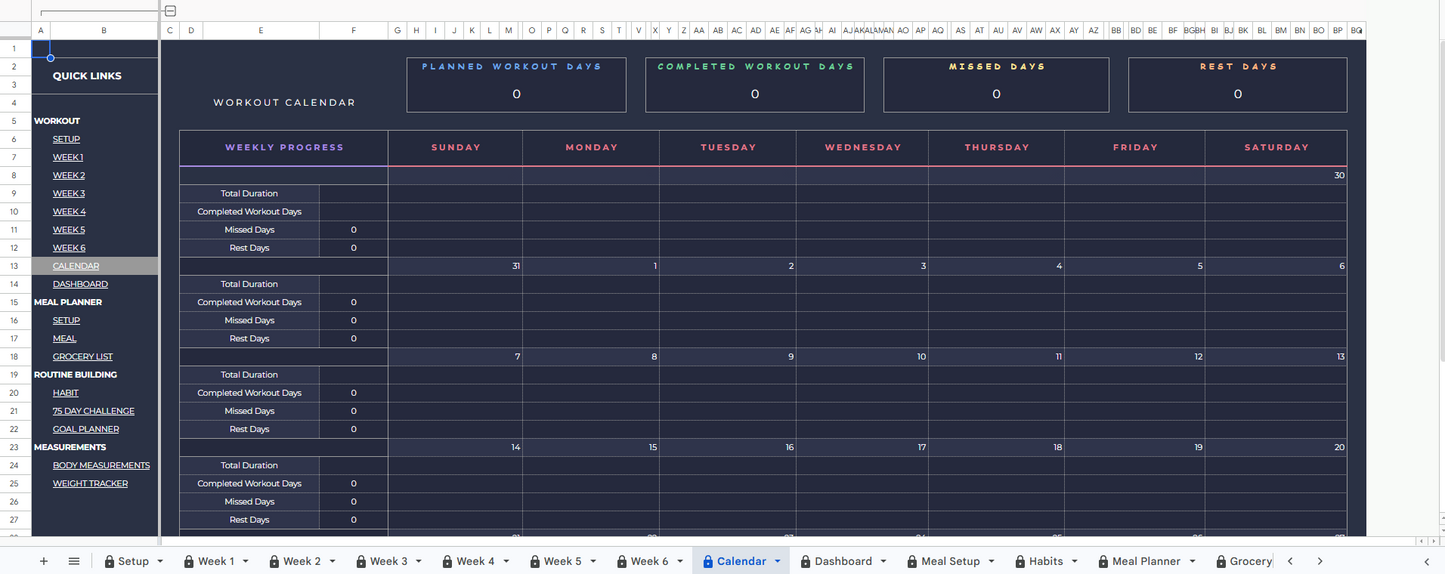The image size is (1445, 574).
Task: Open the WEIGHT TRACKER link
Action: (x=90, y=483)
